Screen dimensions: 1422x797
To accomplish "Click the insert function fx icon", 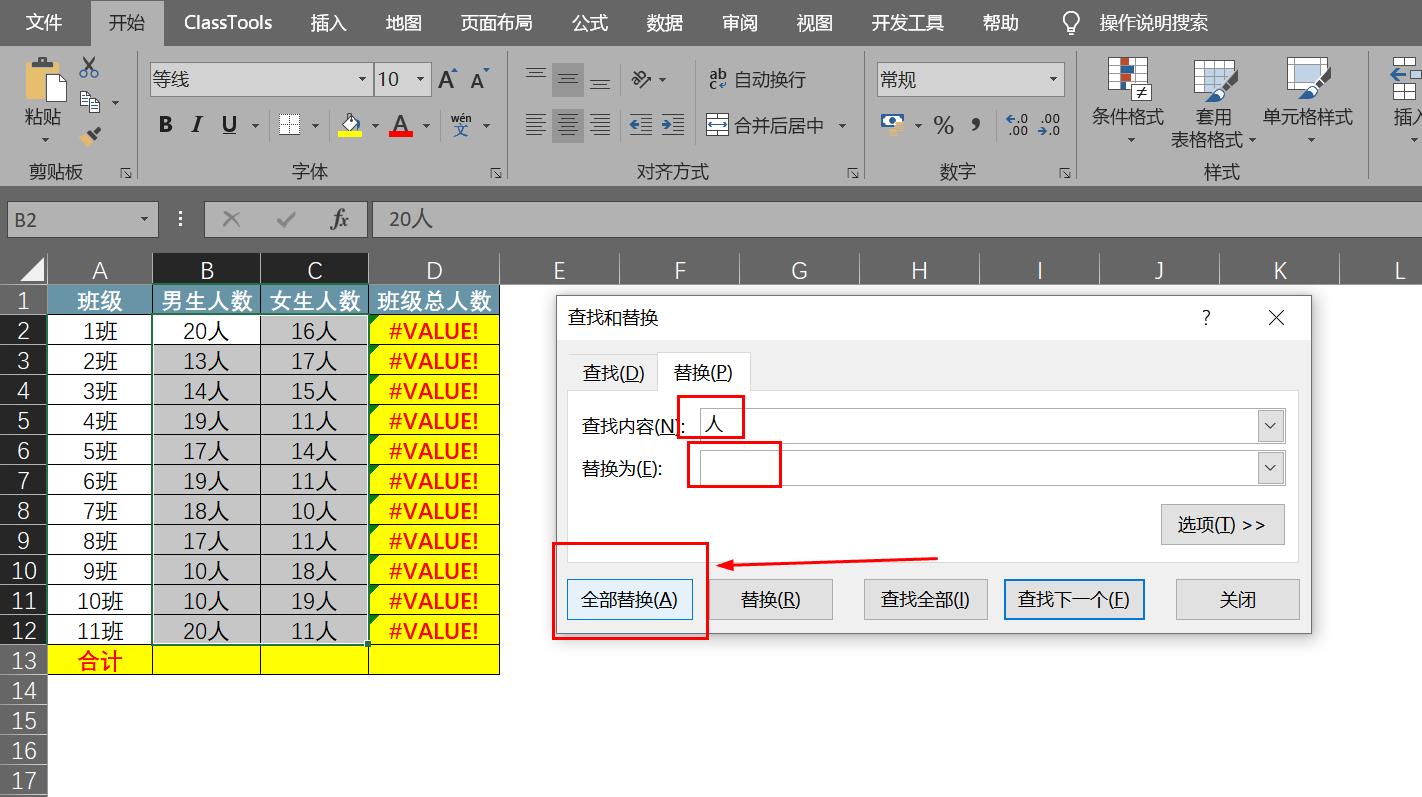I will coord(340,219).
